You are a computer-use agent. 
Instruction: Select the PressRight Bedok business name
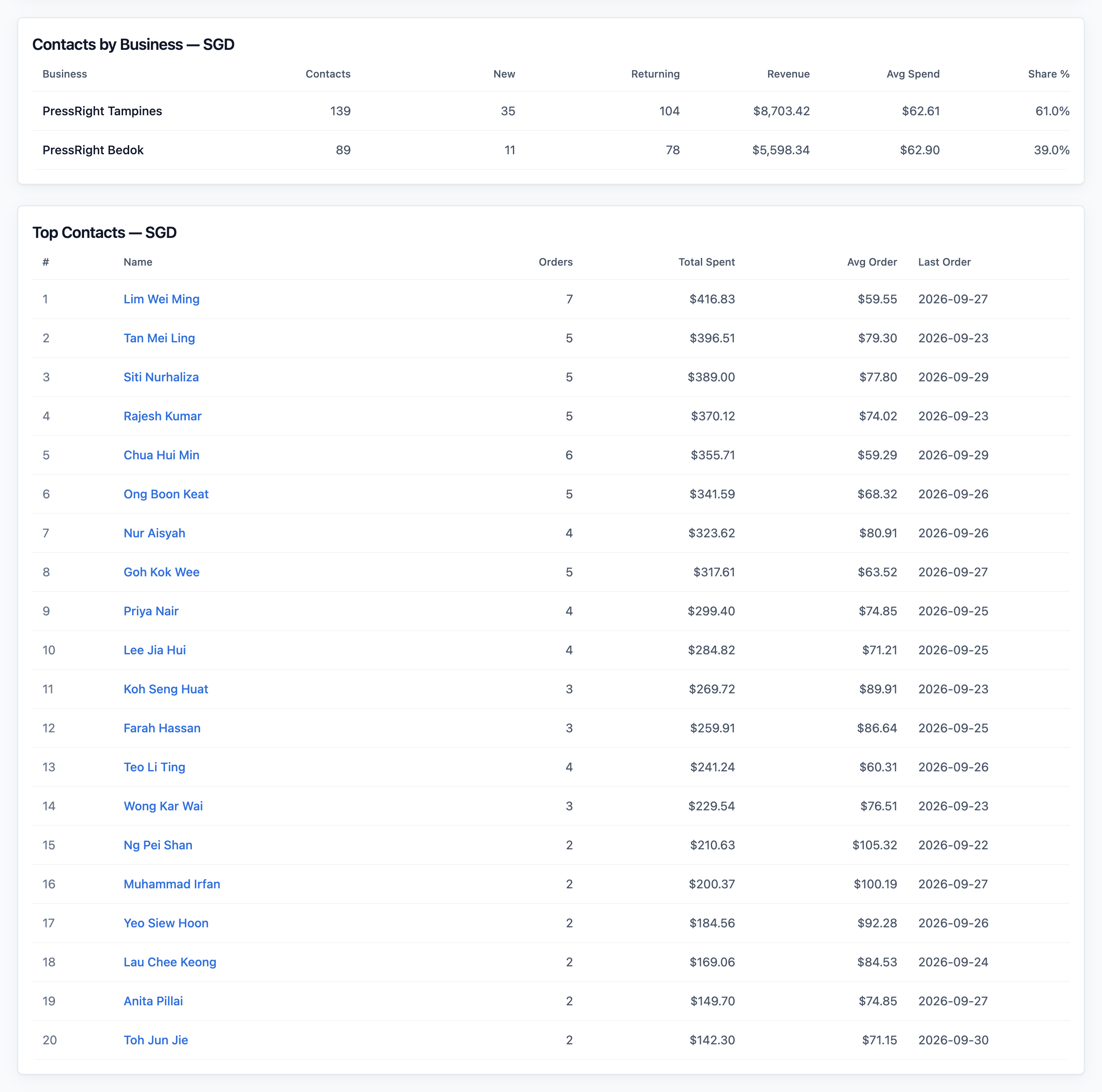(93, 150)
